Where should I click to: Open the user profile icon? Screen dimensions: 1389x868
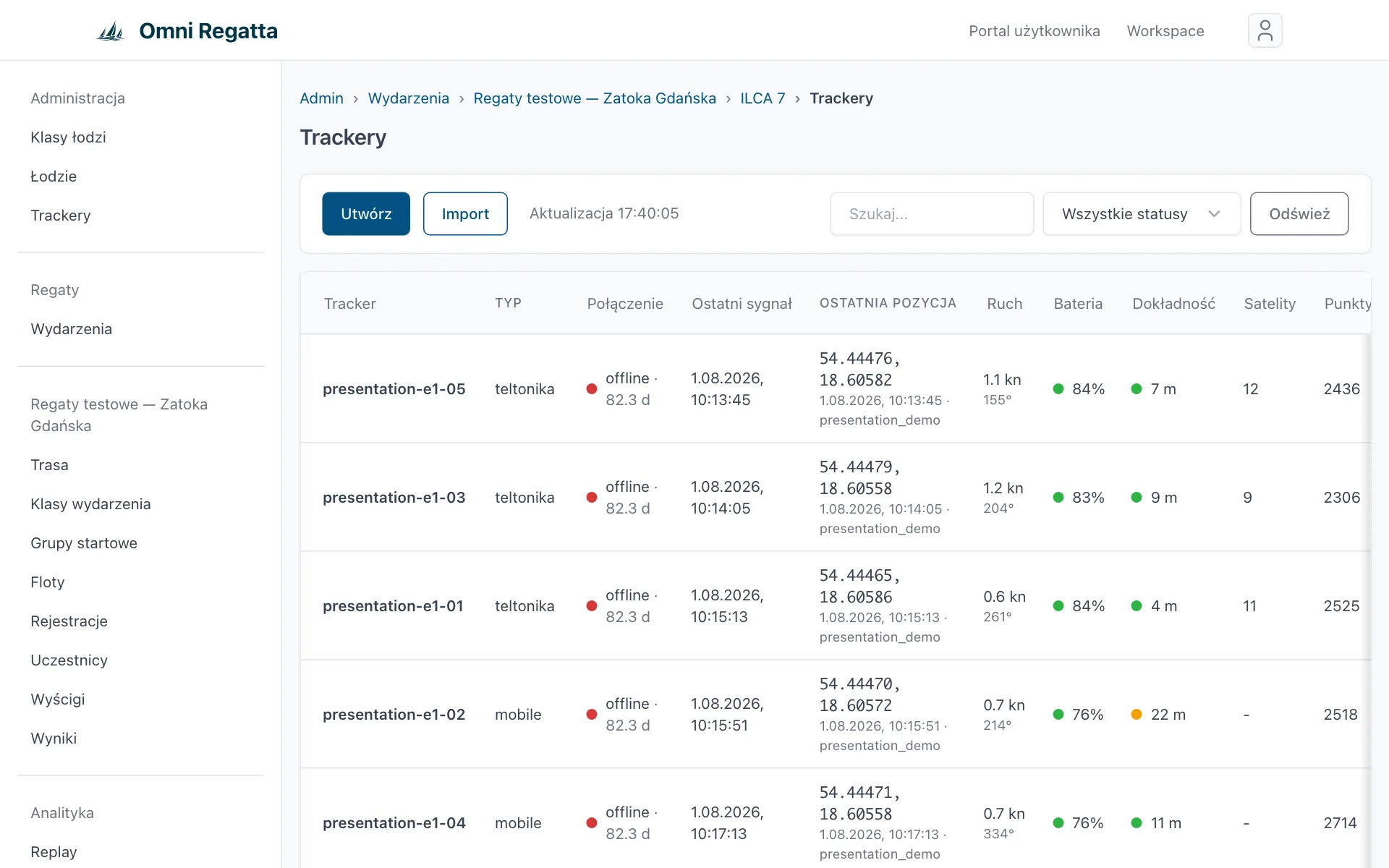click(1265, 30)
